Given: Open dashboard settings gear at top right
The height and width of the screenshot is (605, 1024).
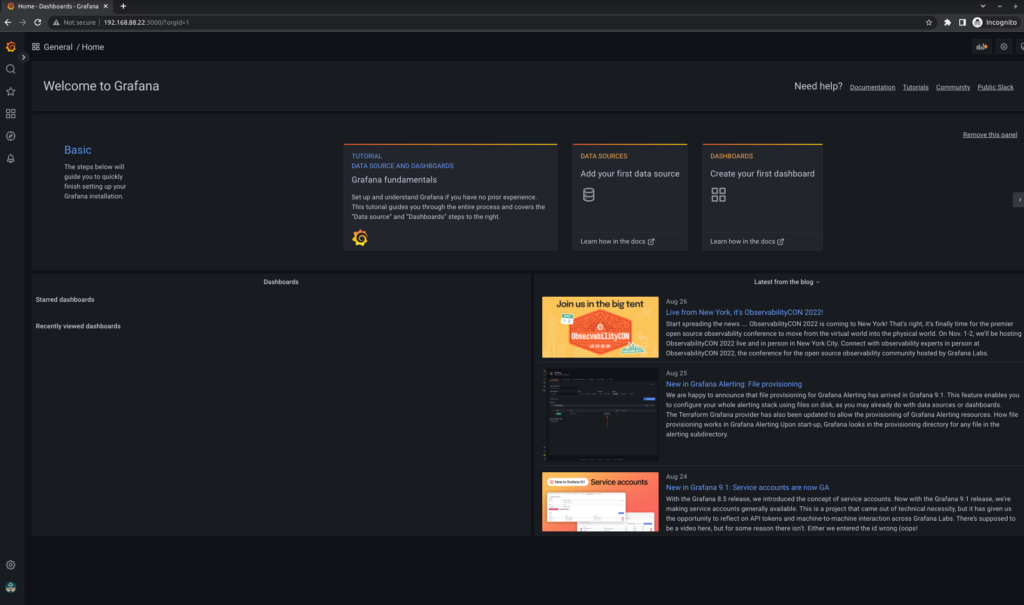Looking at the screenshot, I should (1004, 46).
